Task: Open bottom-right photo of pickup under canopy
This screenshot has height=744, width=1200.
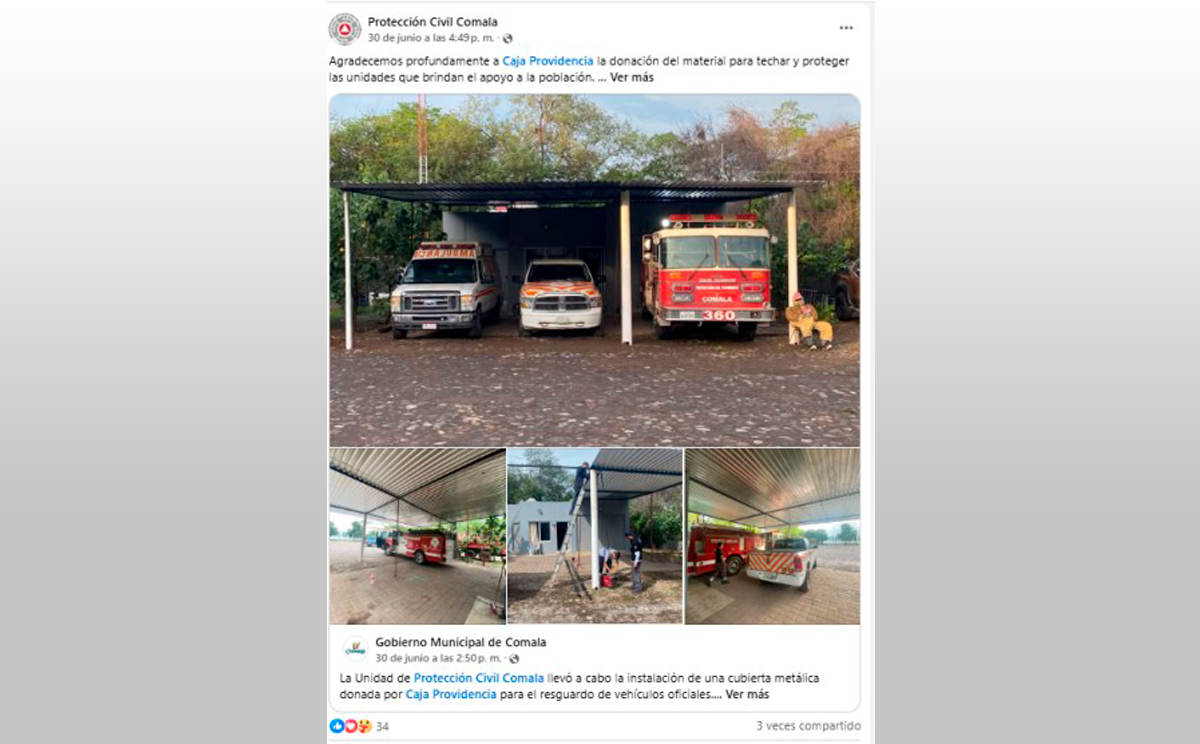Action: pyautogui.click(x=772, y=536)
